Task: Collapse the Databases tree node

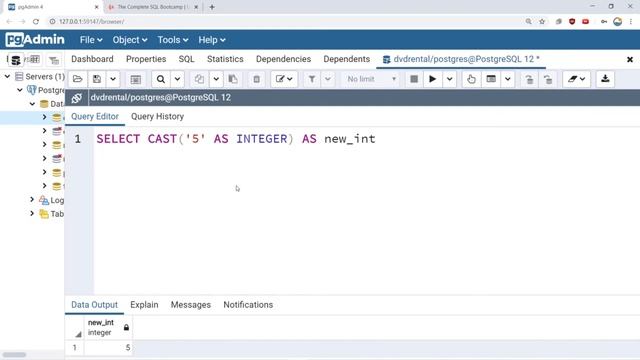Action: pyautogui.click(x=32, y=104)
